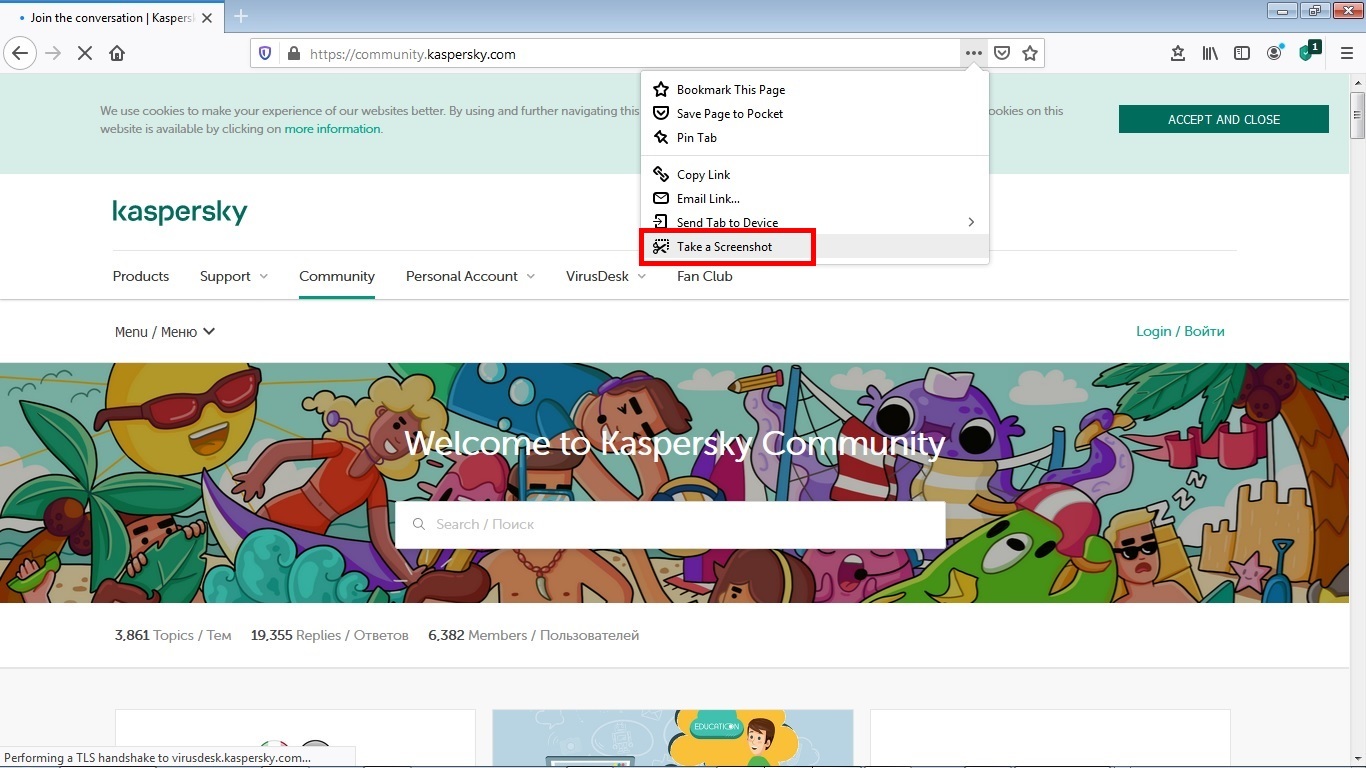1366x768 pixels.
Task: Click the page vertical scrollbar thumb
Action: [1357, 115]
